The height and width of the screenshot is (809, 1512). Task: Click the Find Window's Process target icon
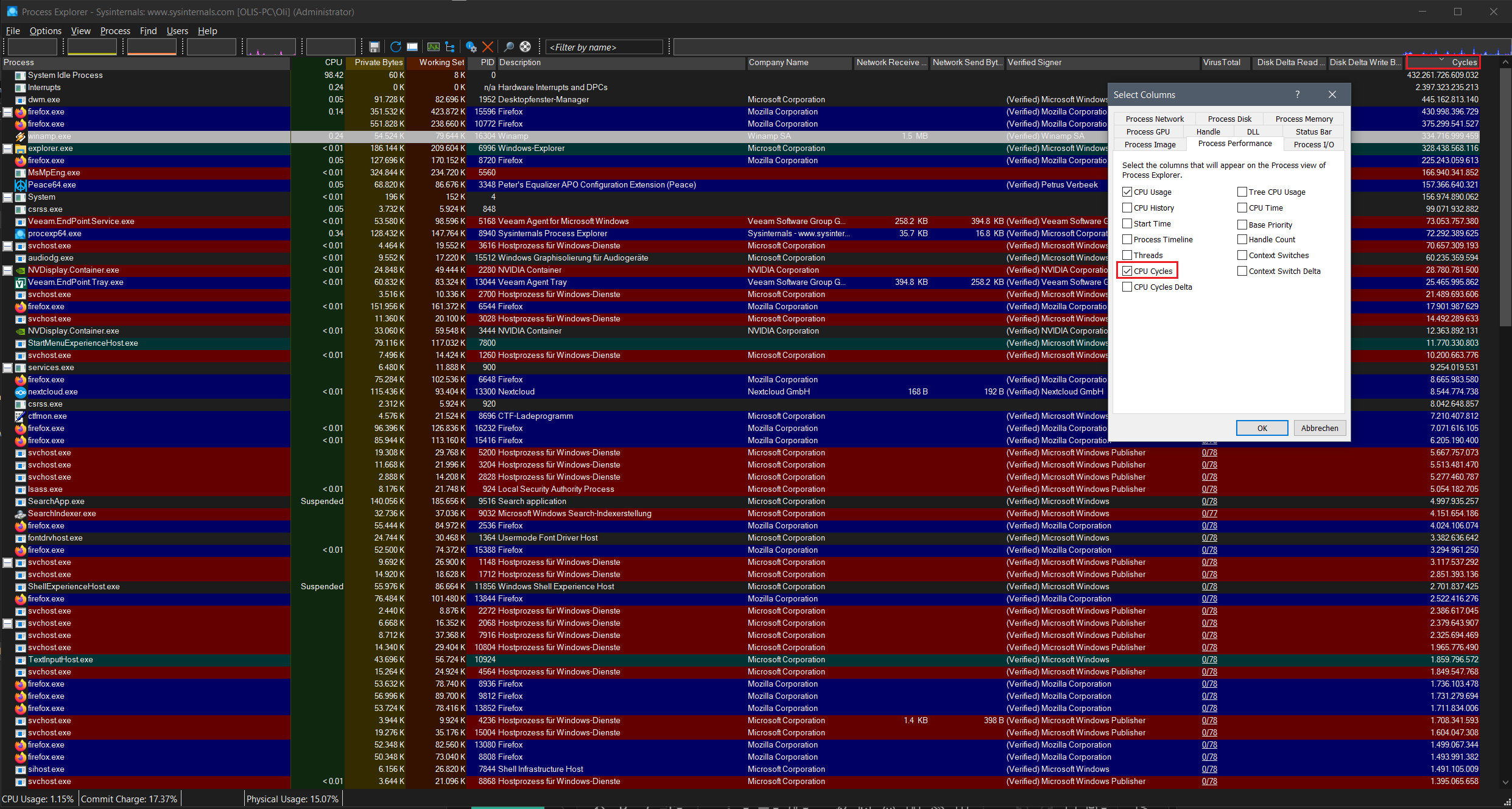[x=526, y=47]
